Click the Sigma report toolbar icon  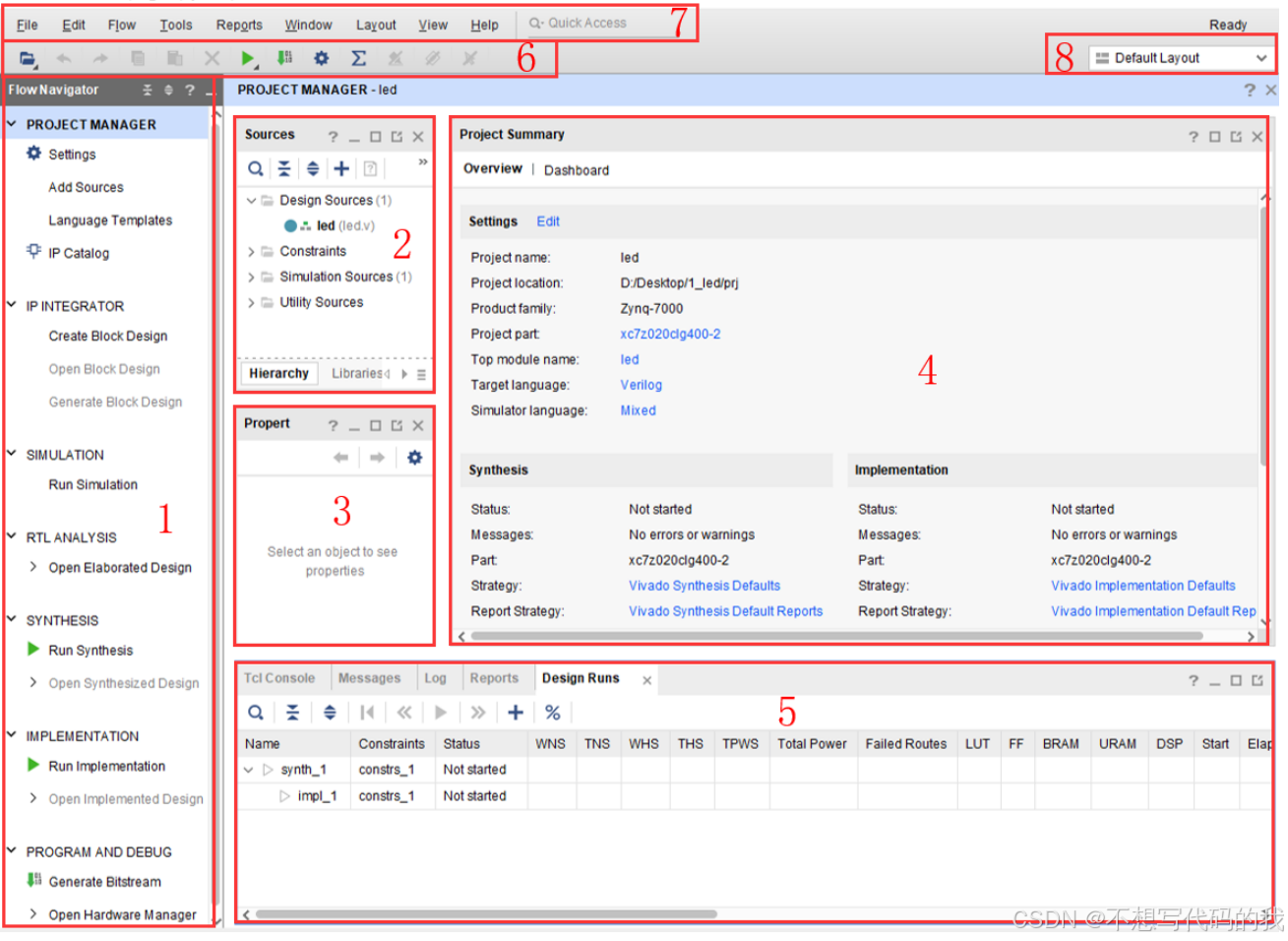tap(358, 59)
